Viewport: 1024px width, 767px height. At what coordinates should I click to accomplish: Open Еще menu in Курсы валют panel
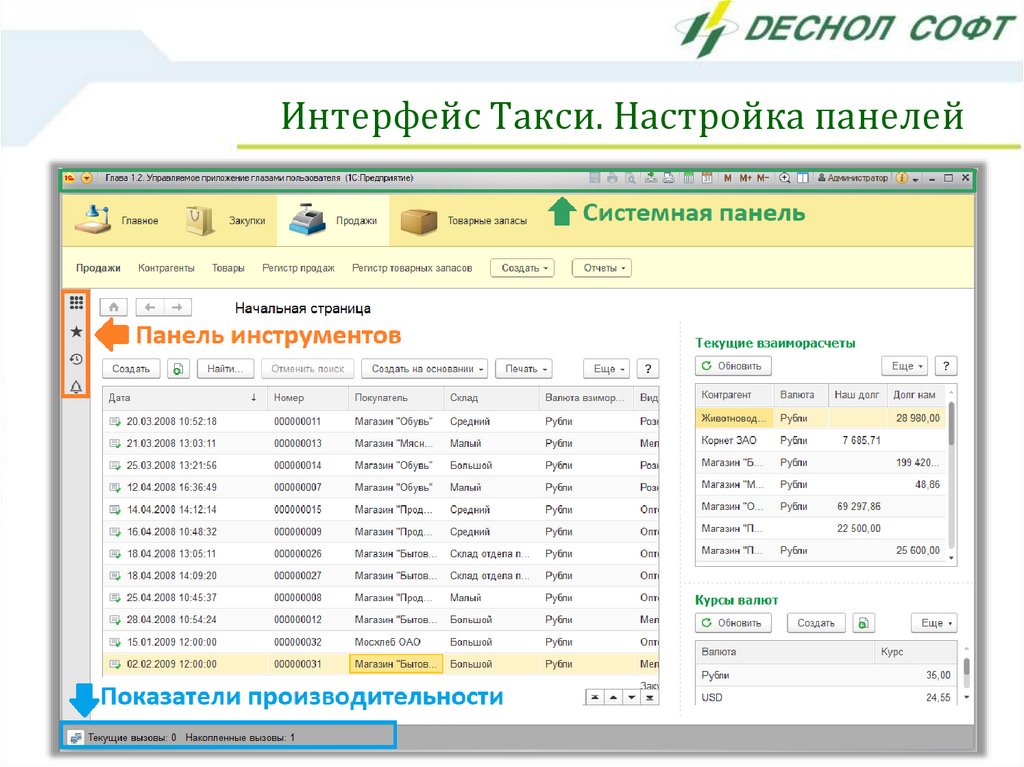(x=936, y=623)
